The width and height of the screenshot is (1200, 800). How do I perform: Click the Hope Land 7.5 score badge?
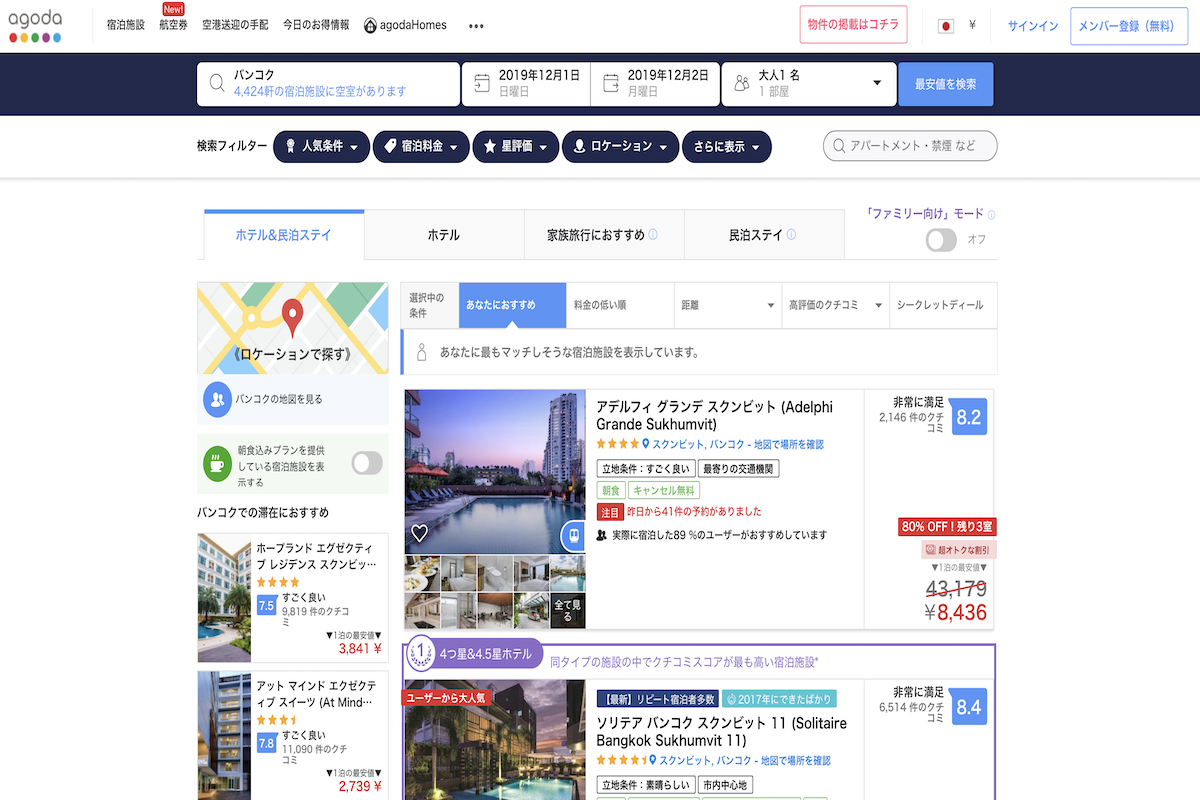[x=266, y=605]
